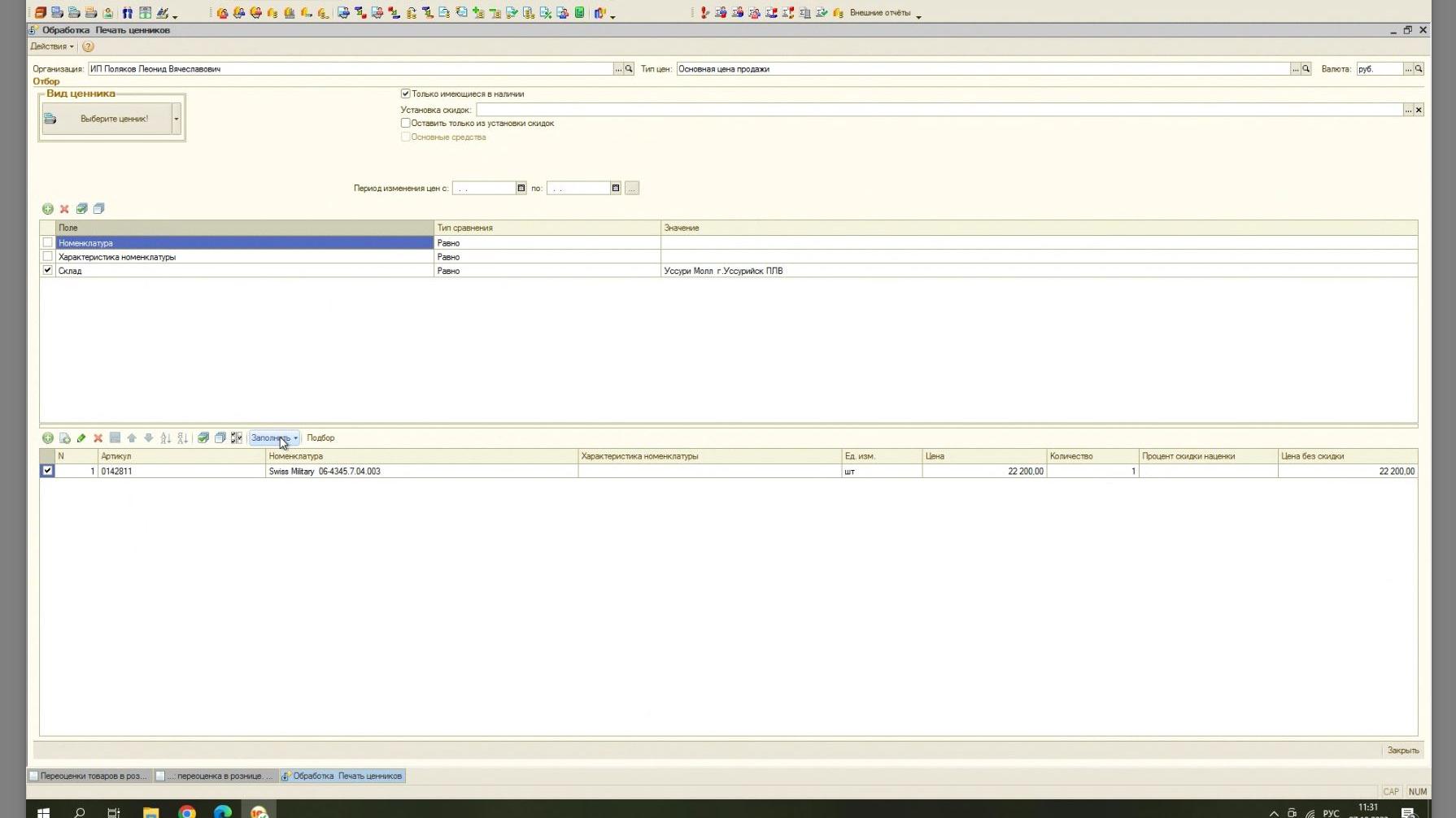Copy the selected row in the lower table

pyautogui.click(x=64, y=438)
